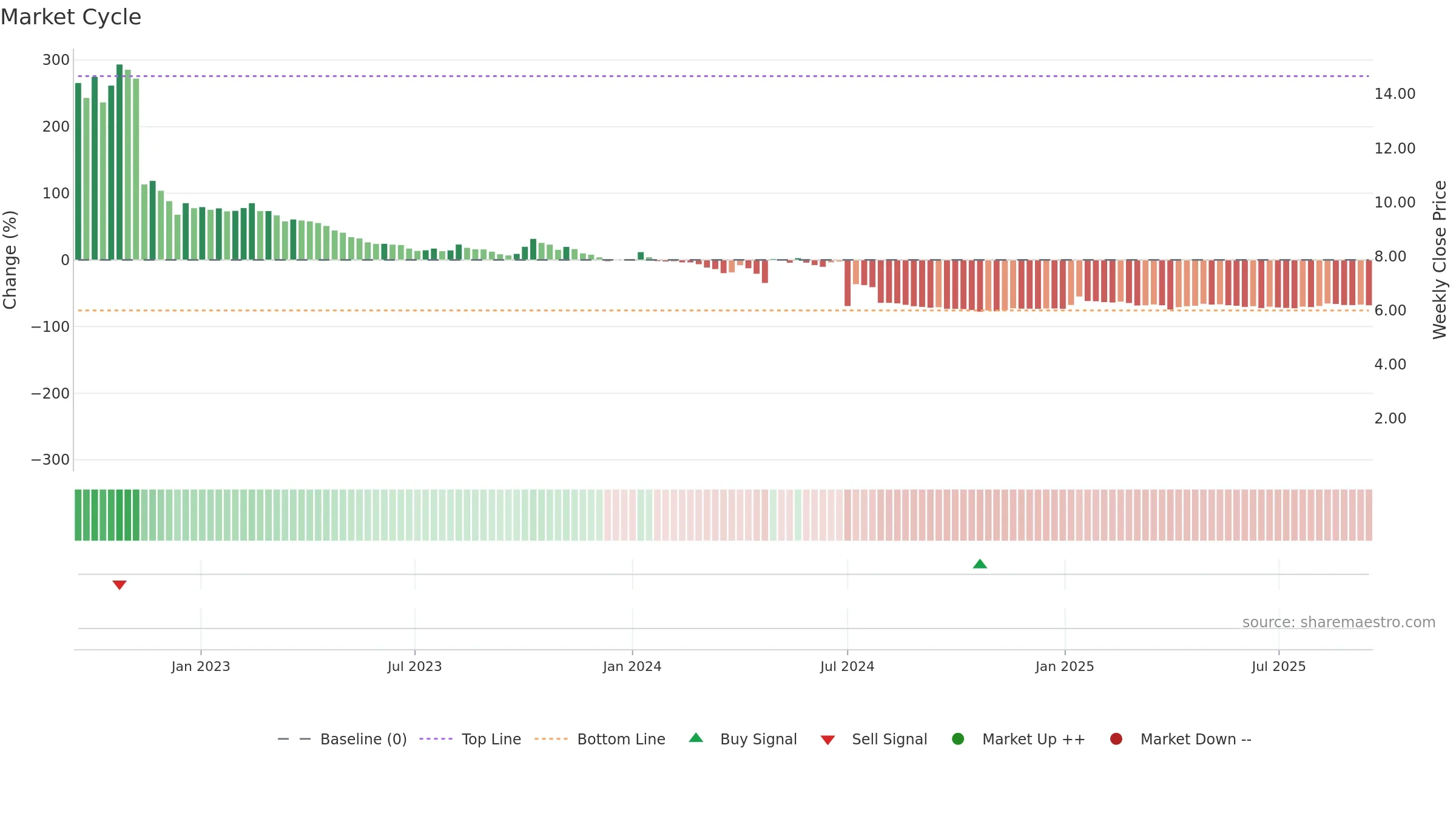Click the Weekly Close Price axis title

tap(1440, 260)
